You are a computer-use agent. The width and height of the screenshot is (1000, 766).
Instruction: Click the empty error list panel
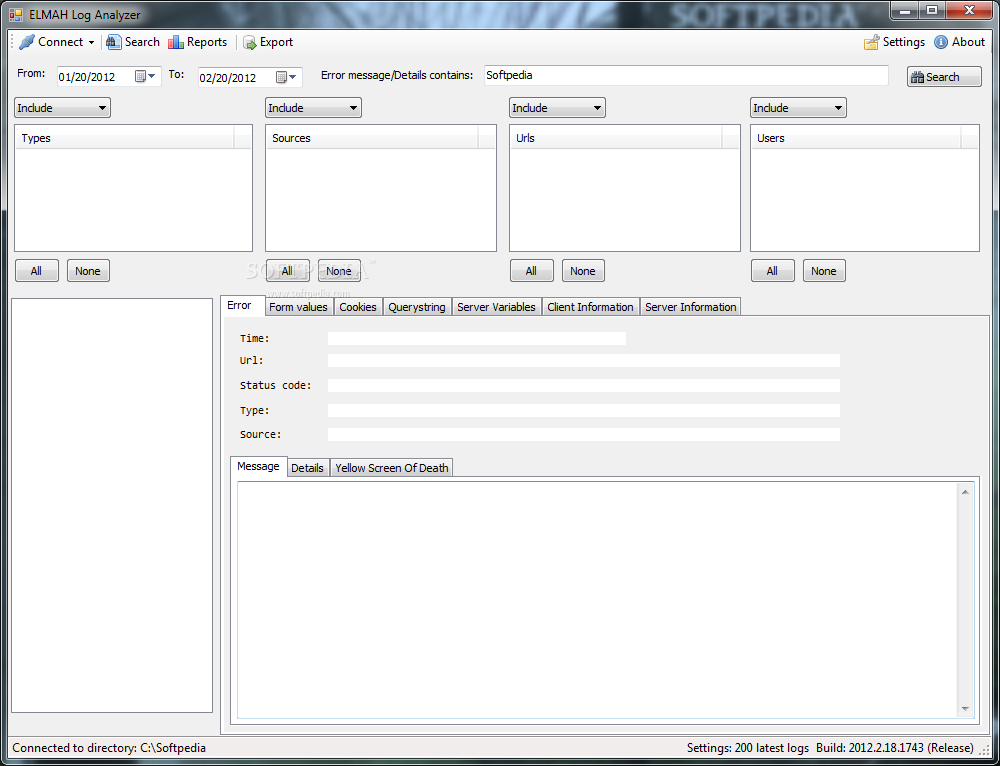(112, 505)
